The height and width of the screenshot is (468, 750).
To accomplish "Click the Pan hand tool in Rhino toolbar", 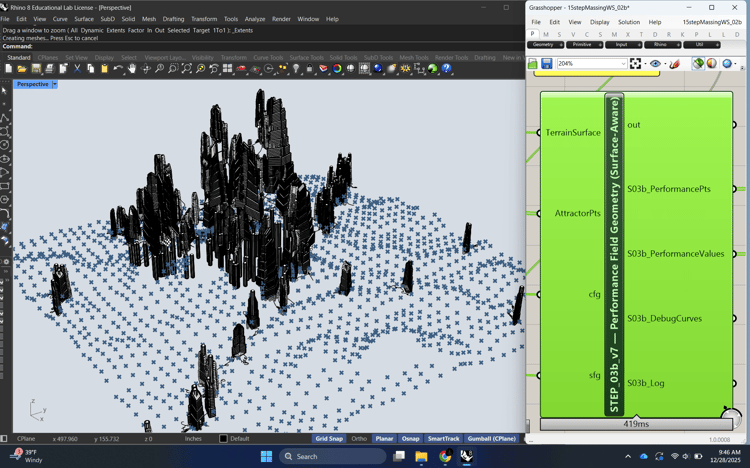I will pos(132,69).
